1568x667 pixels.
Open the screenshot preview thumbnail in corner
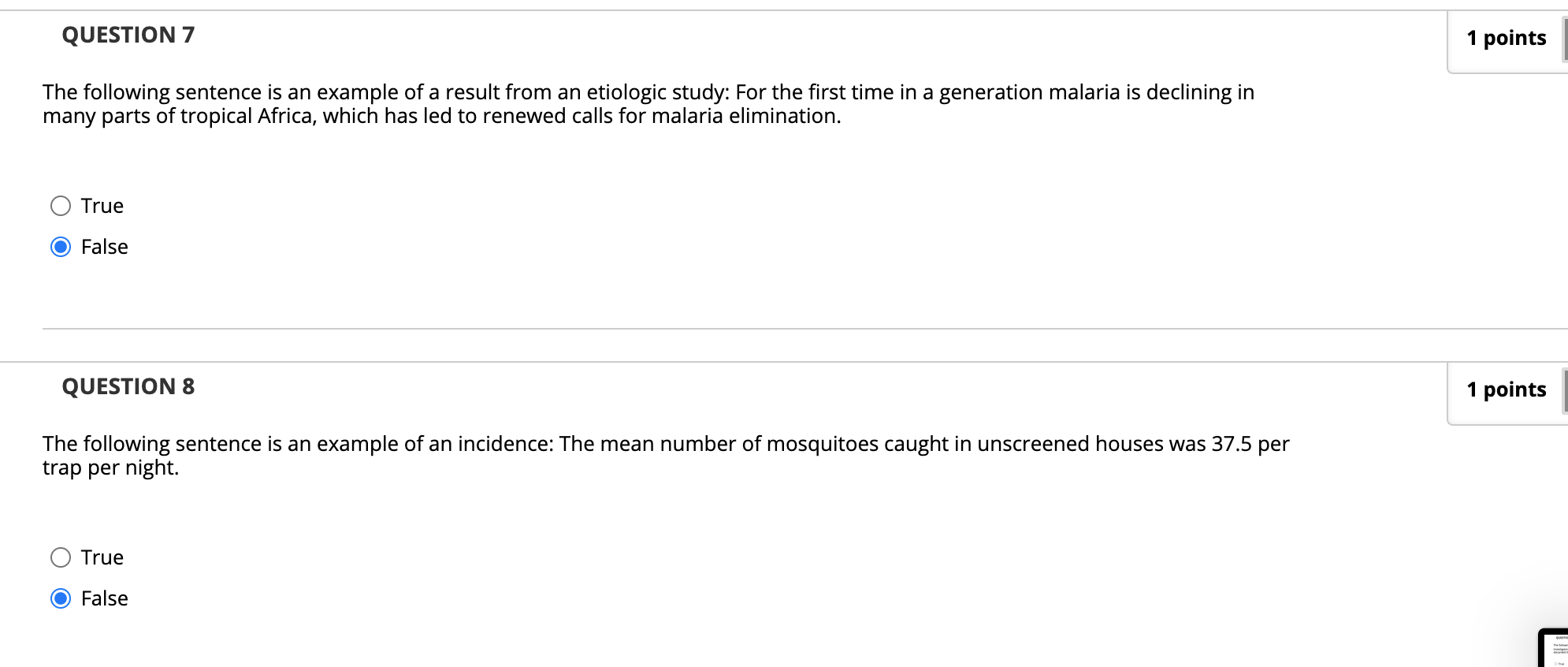pos(1554,648)
